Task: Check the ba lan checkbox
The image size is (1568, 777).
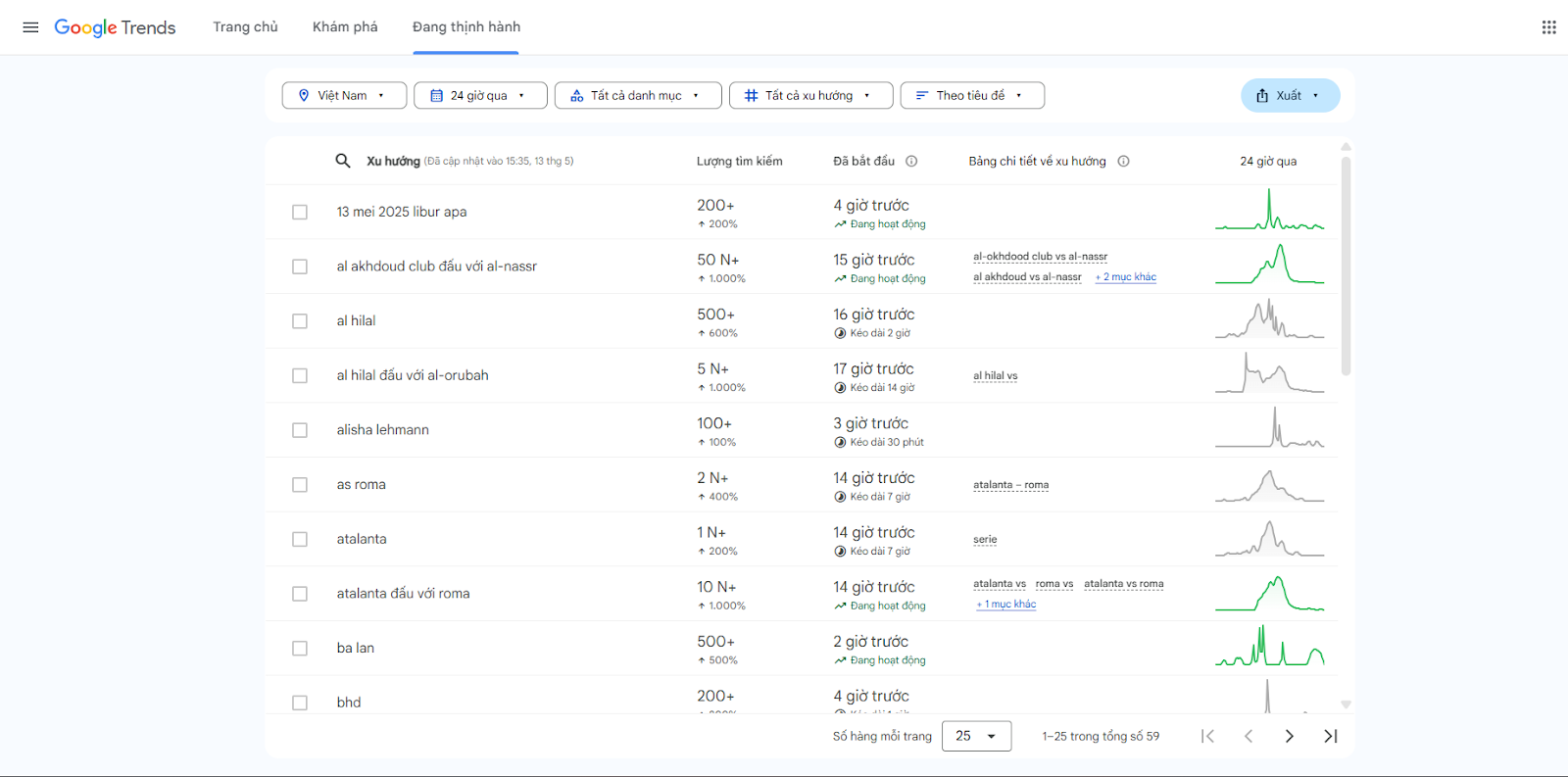Action: coord(300,649)
